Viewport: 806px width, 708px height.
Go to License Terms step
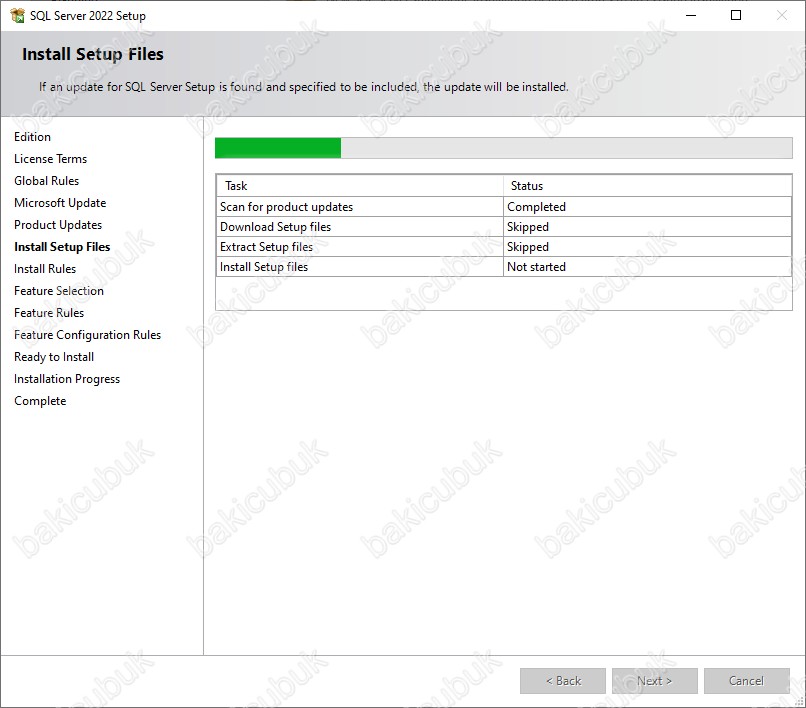(x=50, y=159)
